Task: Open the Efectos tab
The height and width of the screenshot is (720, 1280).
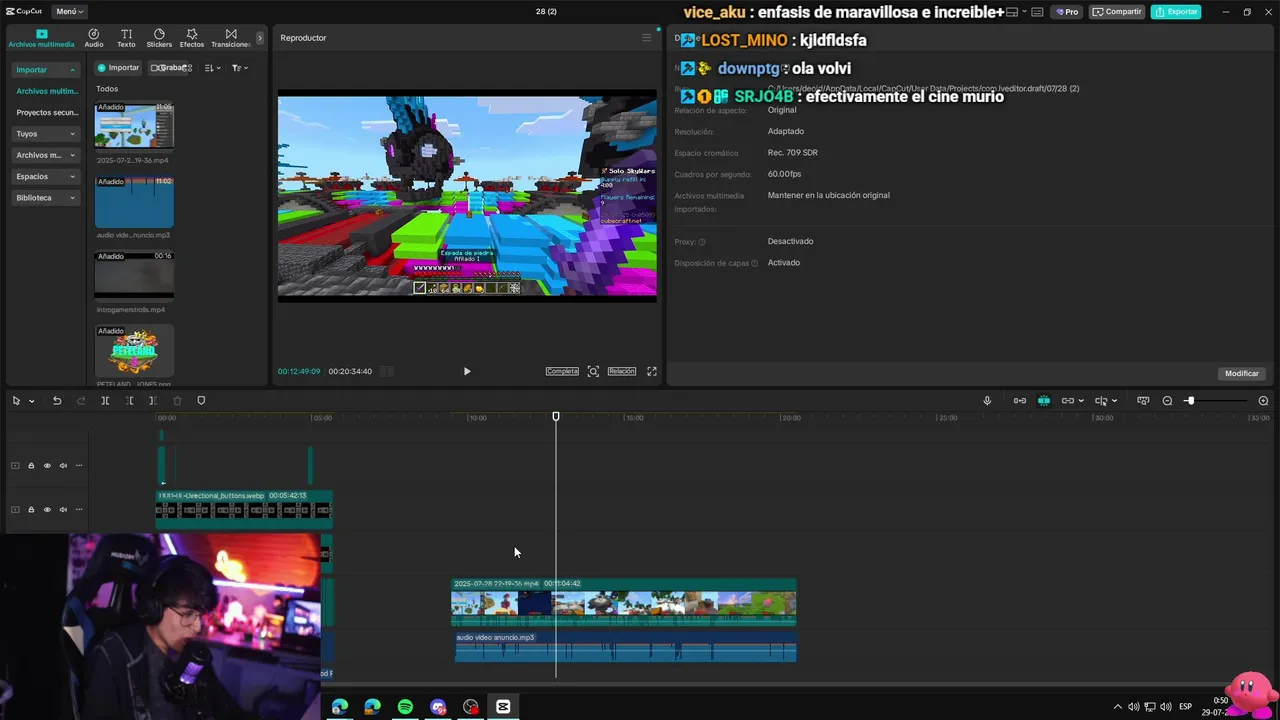Action: click(x=192, y=38)
